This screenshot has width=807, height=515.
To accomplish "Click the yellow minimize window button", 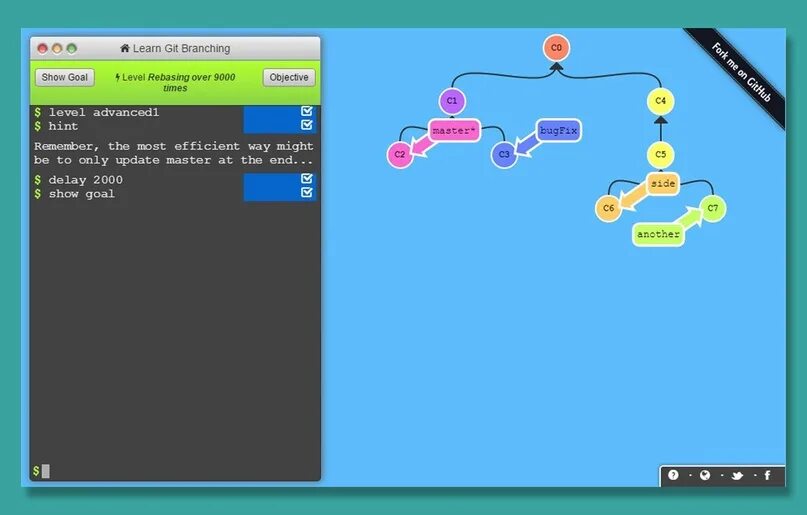I will point(57,48).
